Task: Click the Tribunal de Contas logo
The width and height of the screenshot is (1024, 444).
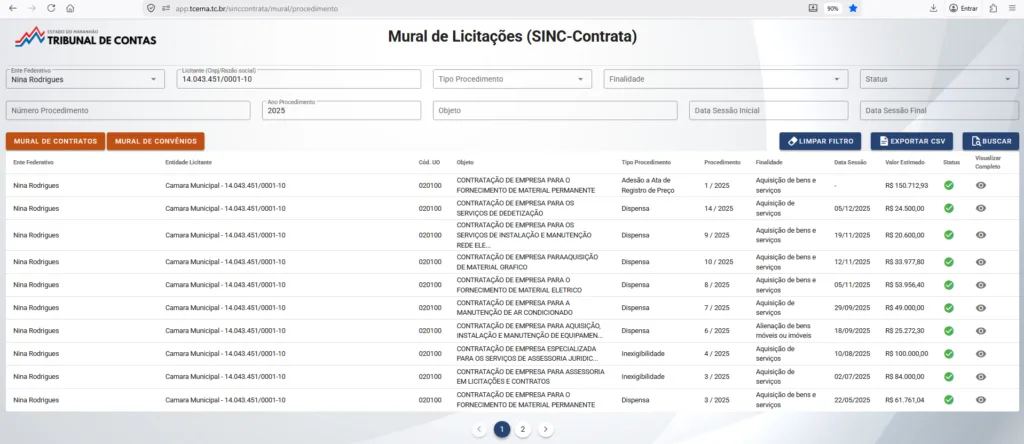Action: coord(85,38)
